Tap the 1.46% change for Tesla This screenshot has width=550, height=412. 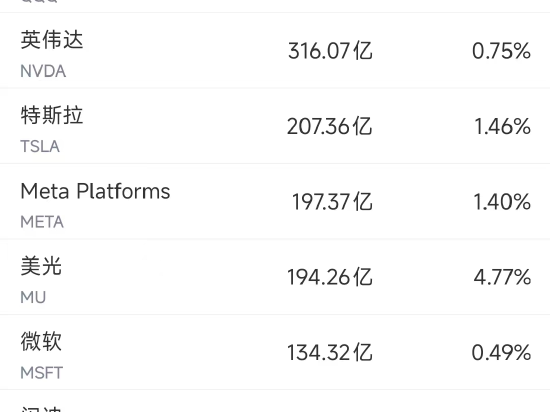tap(502, 127)
